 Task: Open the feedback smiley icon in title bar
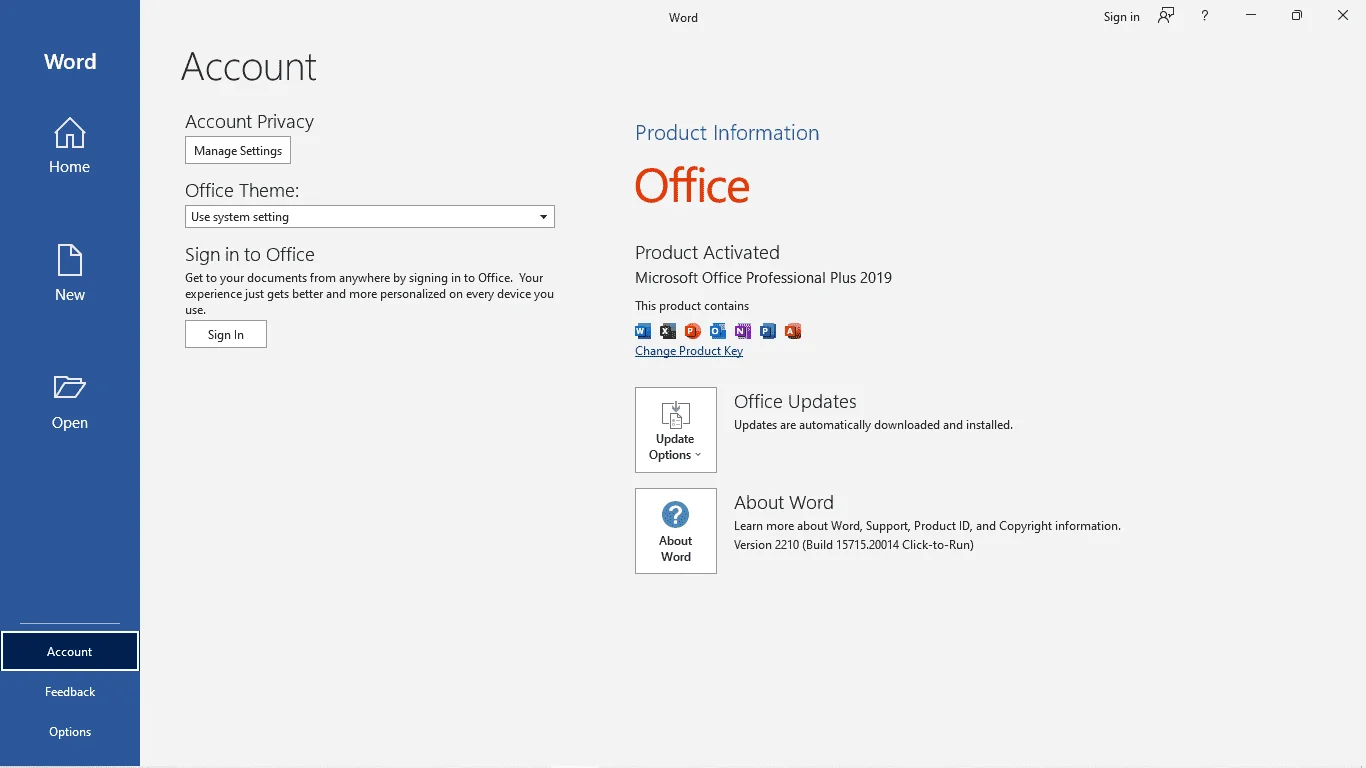pos(1166,16)
